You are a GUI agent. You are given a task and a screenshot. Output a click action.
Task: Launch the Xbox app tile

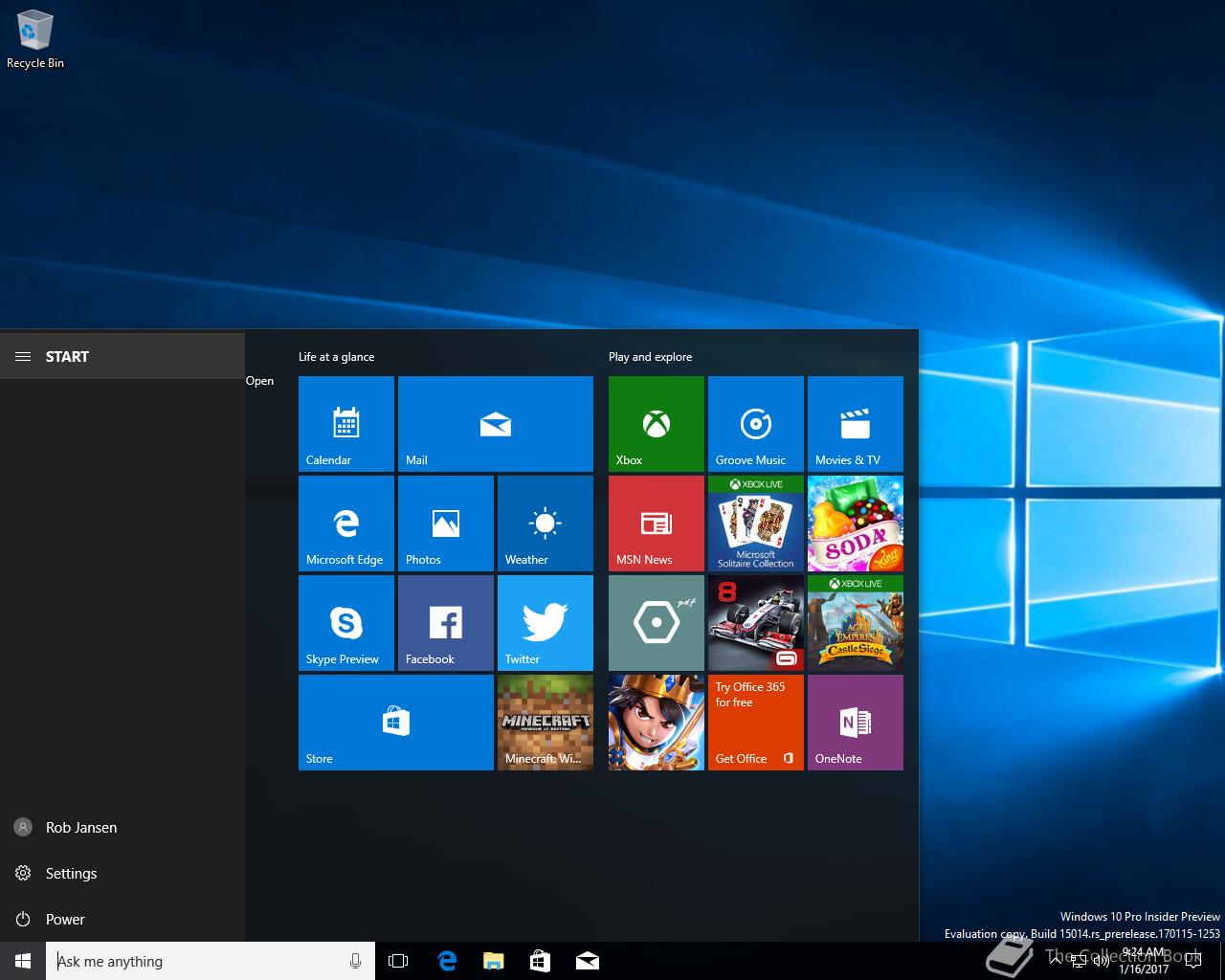tap(656, 423)
